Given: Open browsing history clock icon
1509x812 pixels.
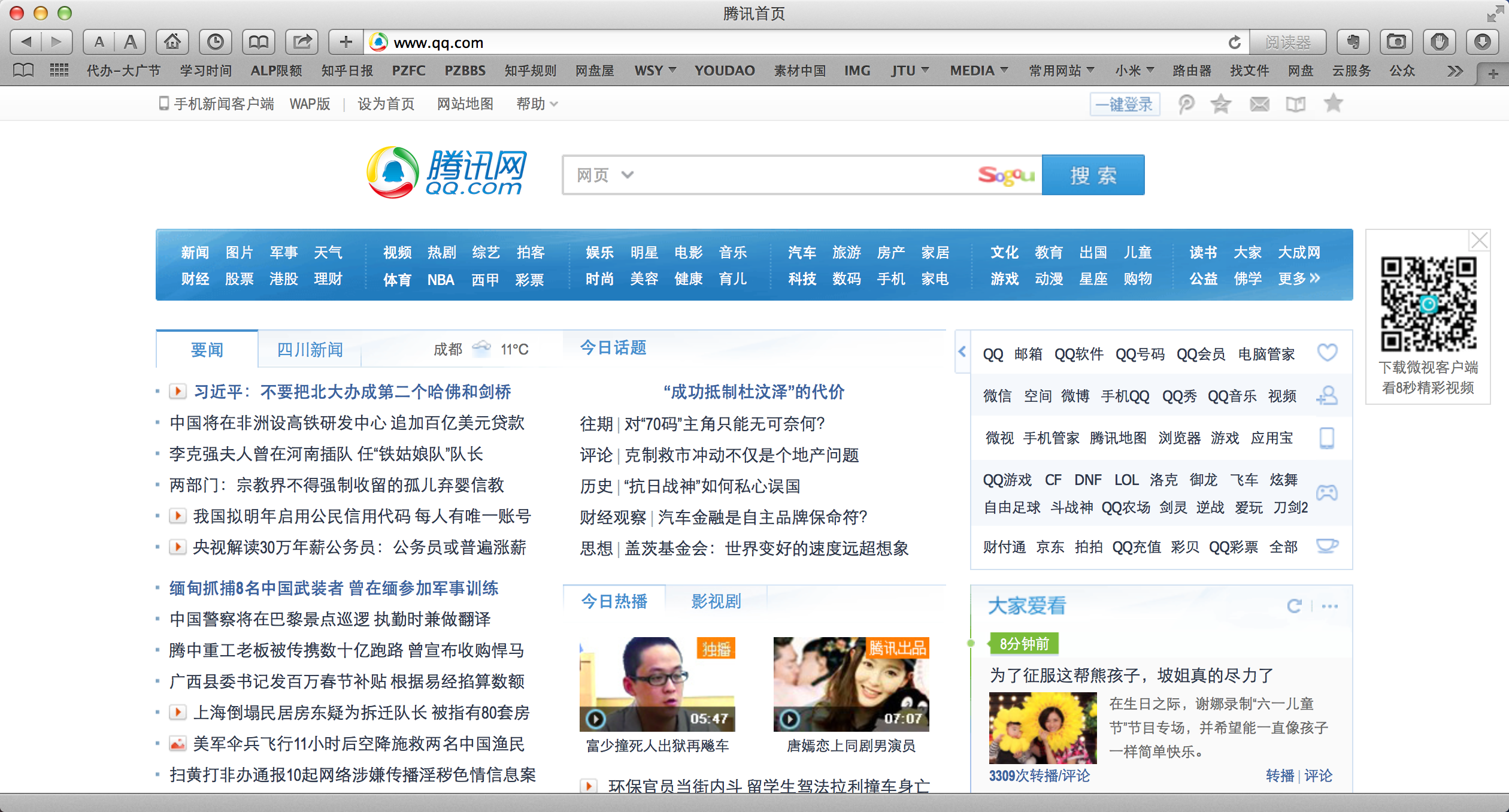Looking at the screenshot, I should [216, 42].
